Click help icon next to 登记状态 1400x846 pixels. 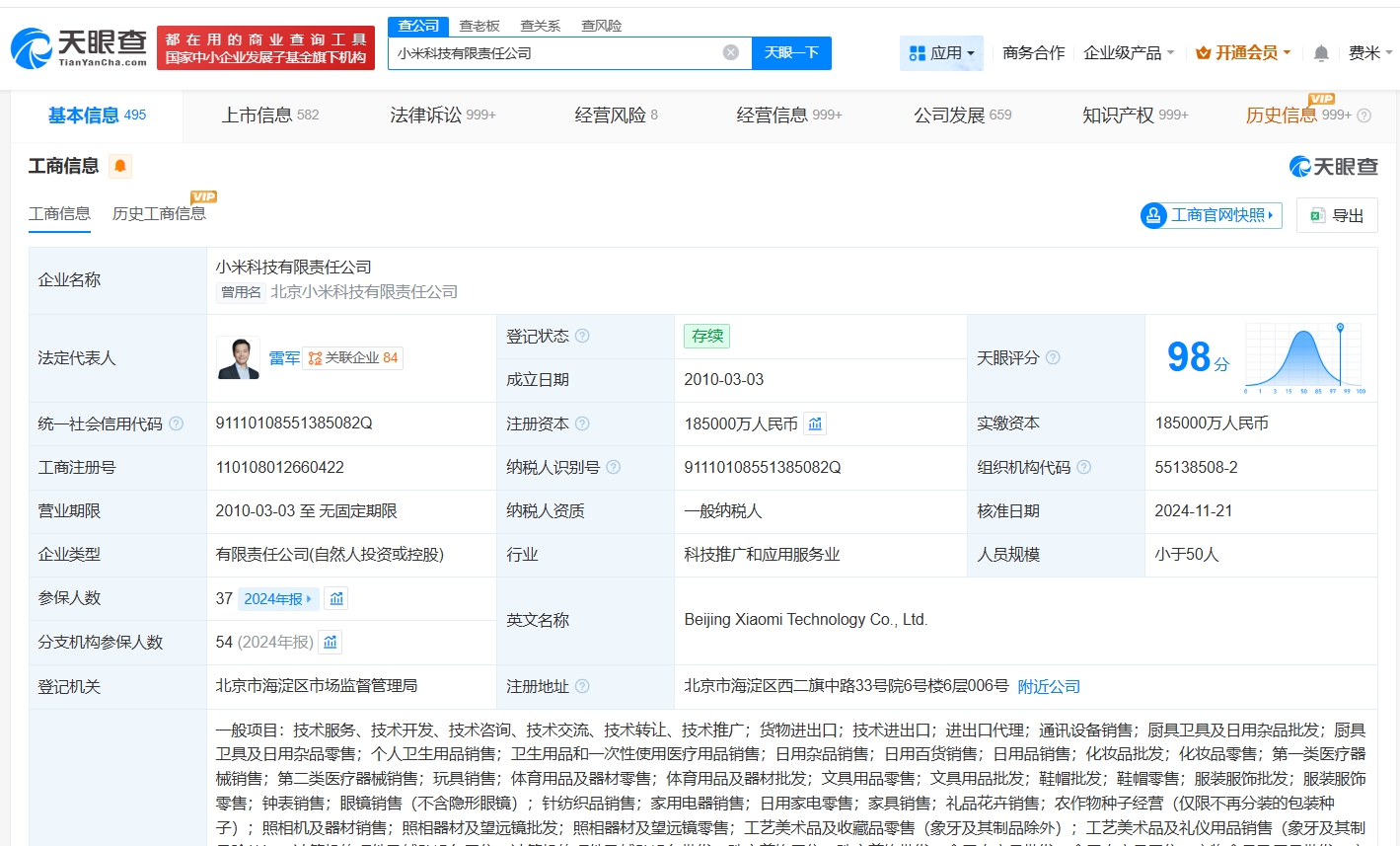tap(582, 336)
